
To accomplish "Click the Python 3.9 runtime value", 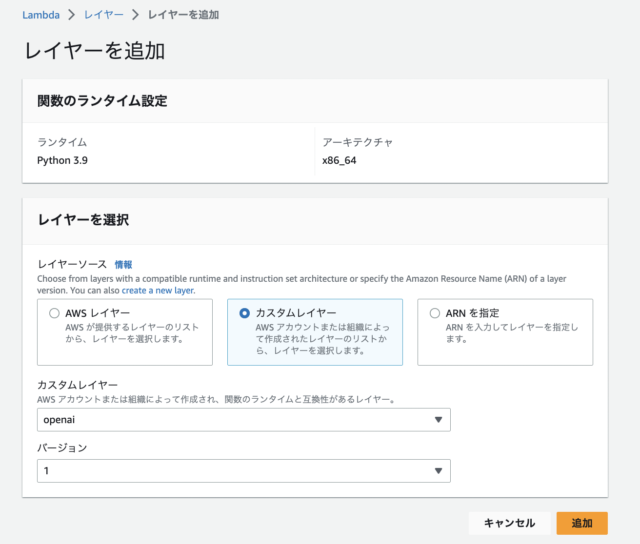I will coord(62,160).
